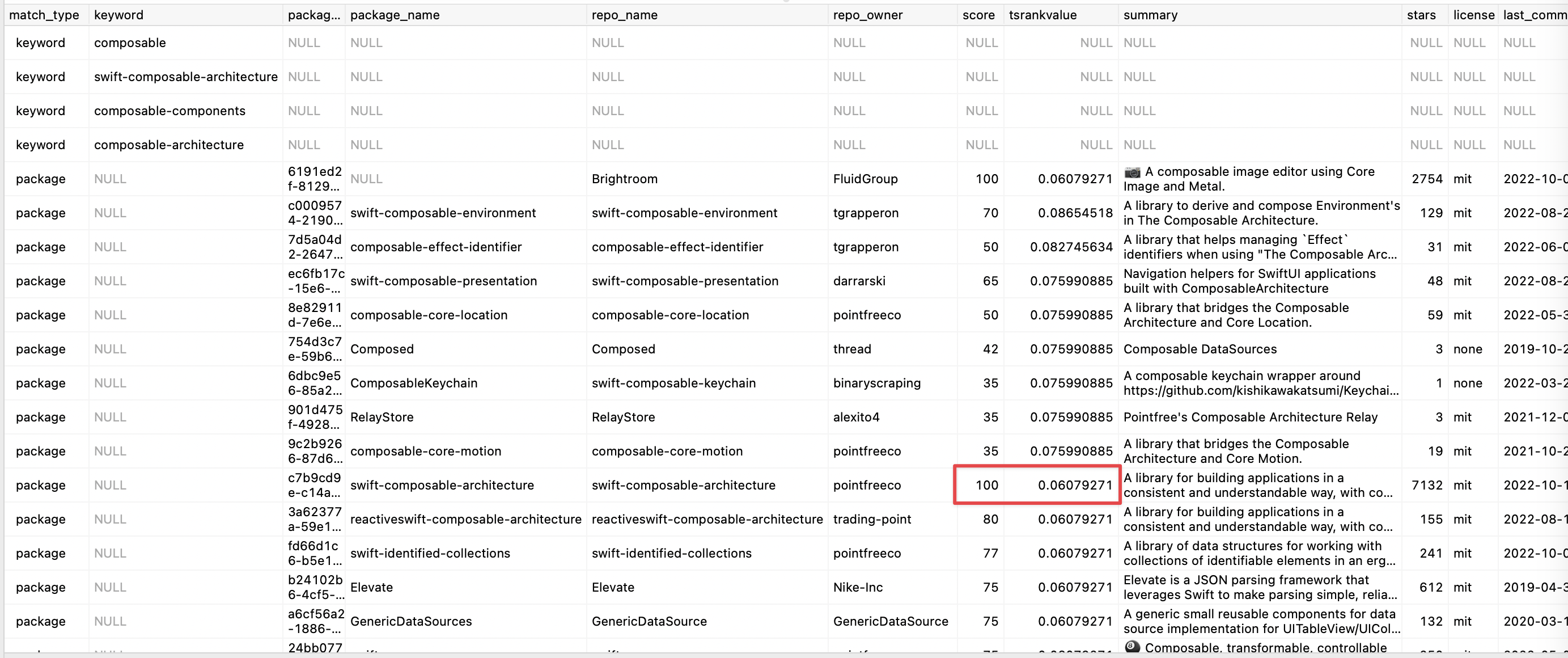This screenshot has height=658, width=1568.
Task: Sort by the last_commit column header
Action: [1534, 15]
